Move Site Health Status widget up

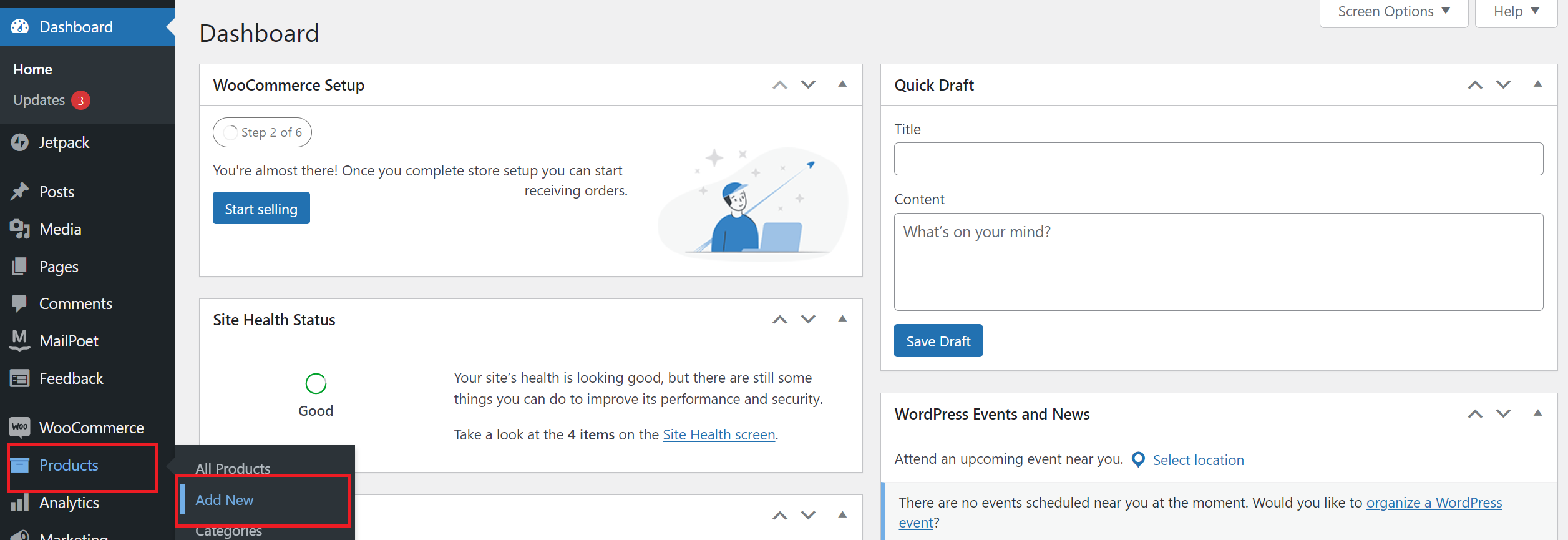[780, 320]
